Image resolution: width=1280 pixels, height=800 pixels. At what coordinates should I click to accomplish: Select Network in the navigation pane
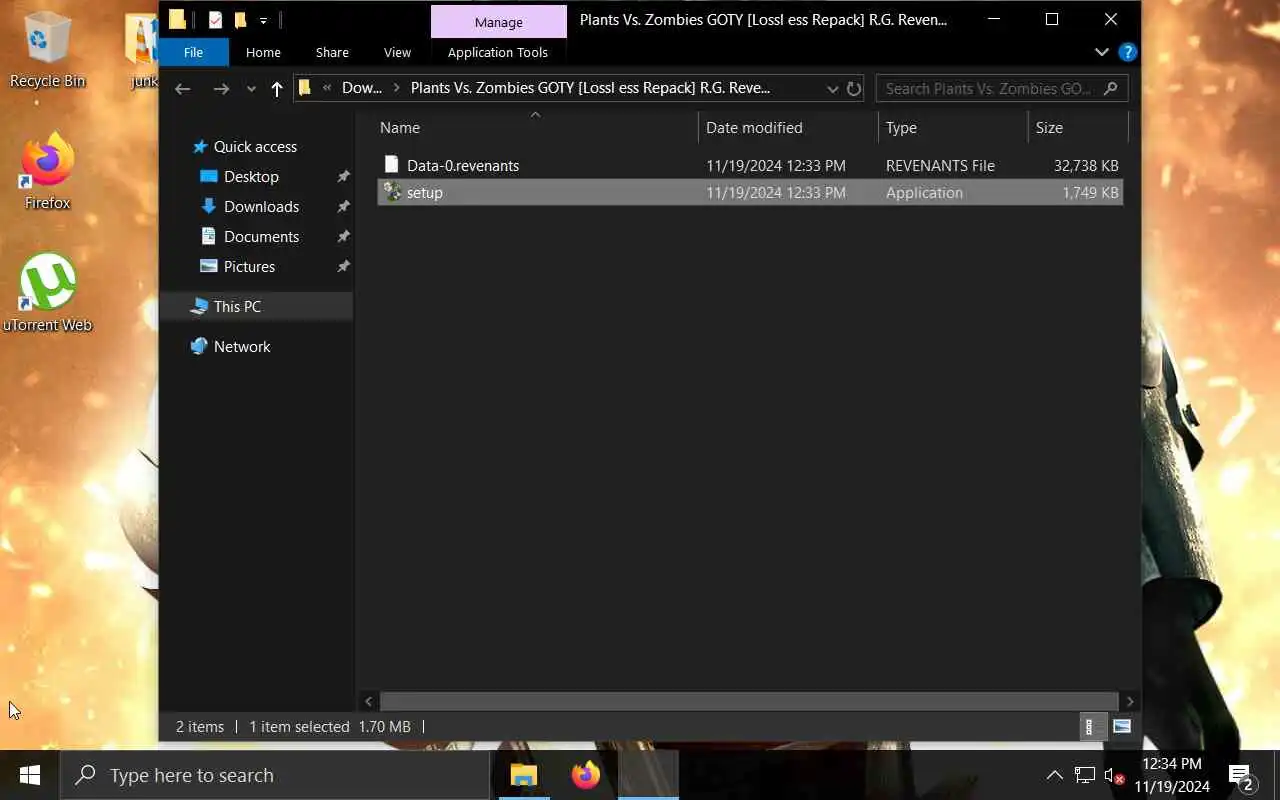tap(242, 346)
